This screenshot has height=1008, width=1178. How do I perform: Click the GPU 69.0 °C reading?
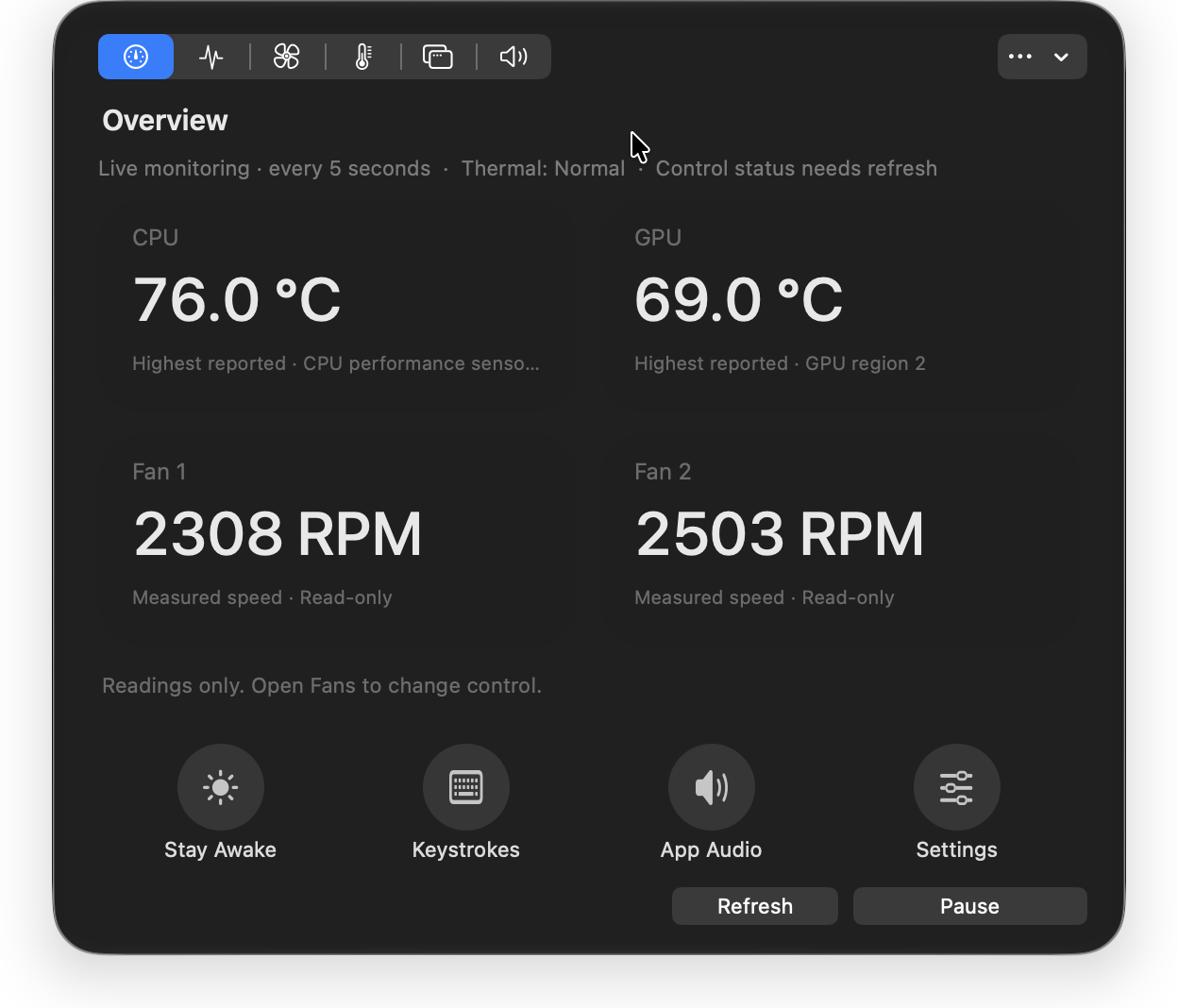739,300
